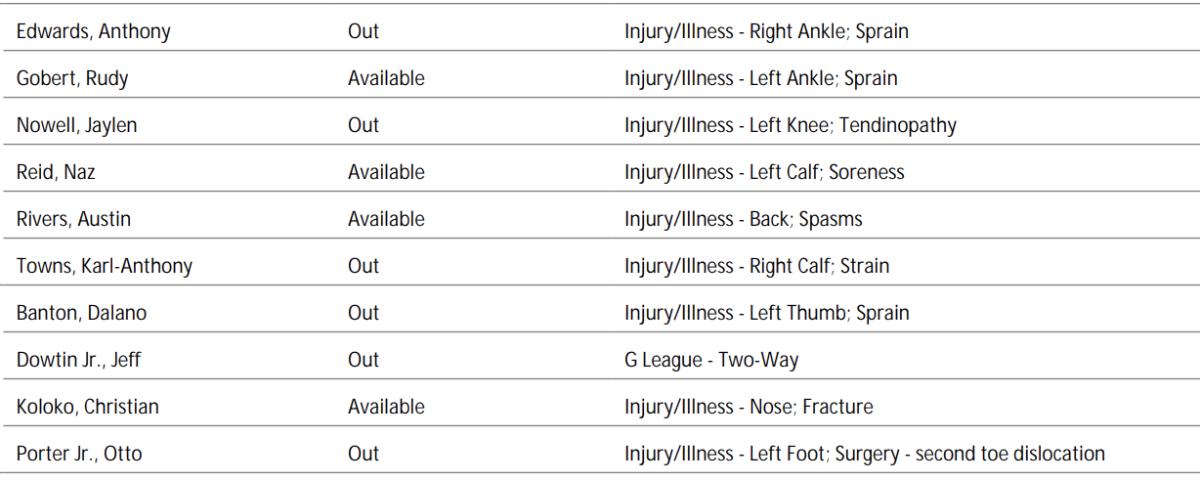Select the Reid, Naz player name
The height and width of the screenshot is (481, 1200).
tap(58, 173)
